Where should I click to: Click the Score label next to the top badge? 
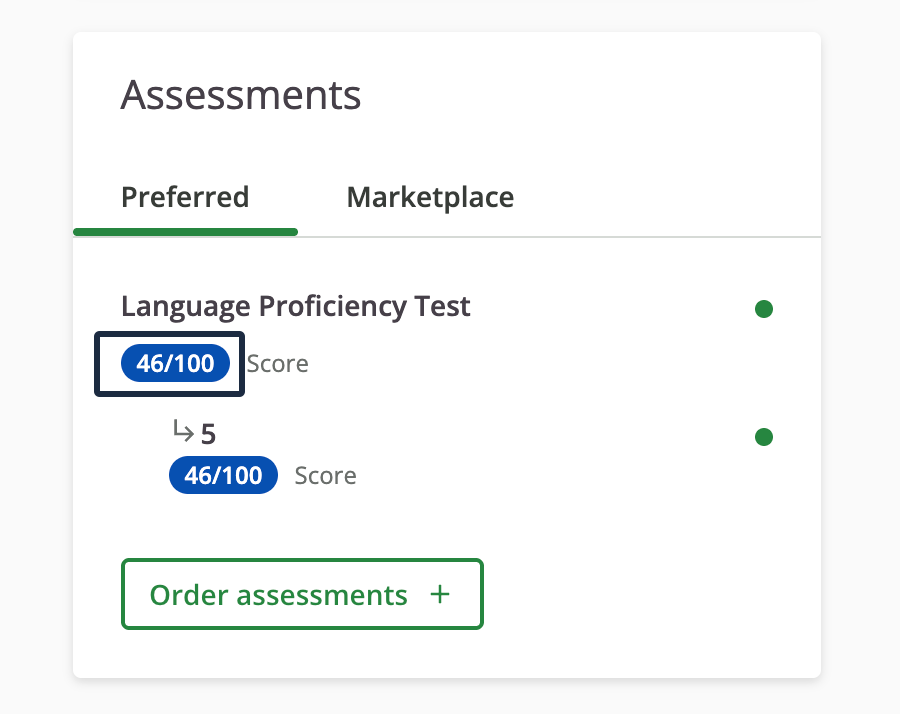(x=277, y=363)
